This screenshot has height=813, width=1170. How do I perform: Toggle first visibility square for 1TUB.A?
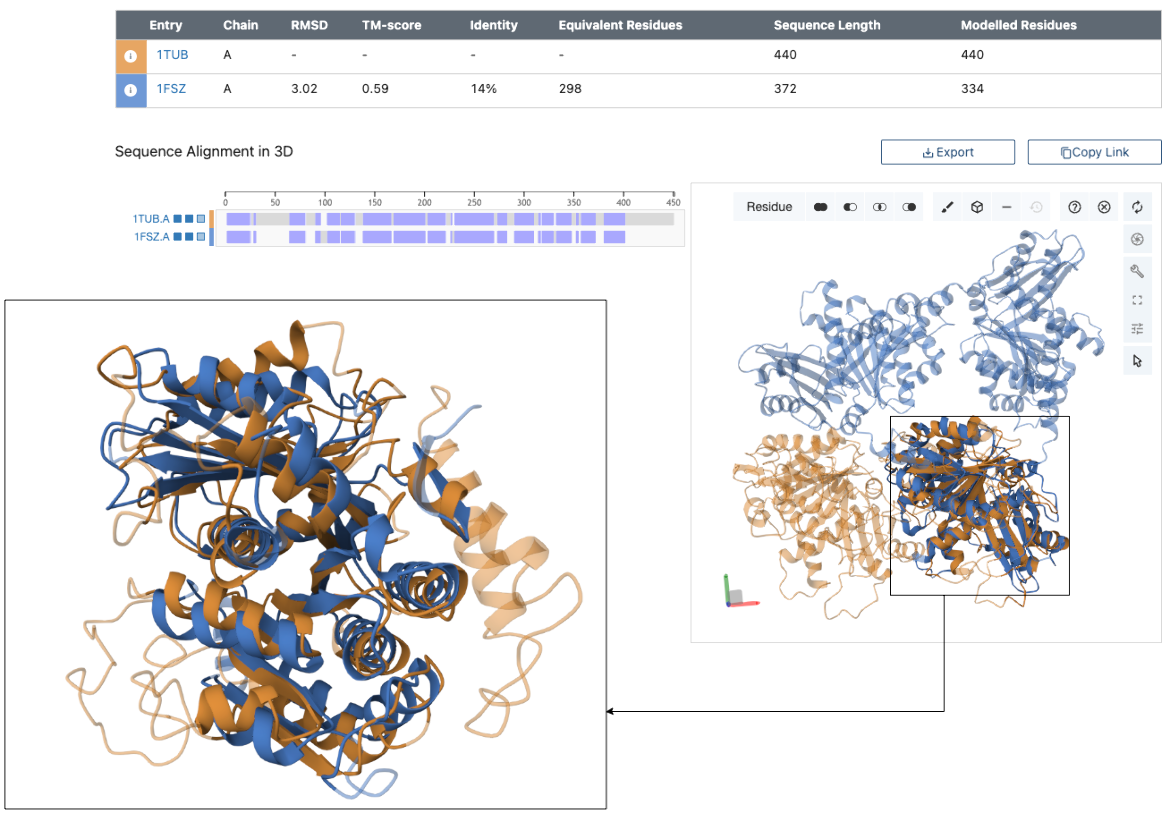tap(178, 218)
